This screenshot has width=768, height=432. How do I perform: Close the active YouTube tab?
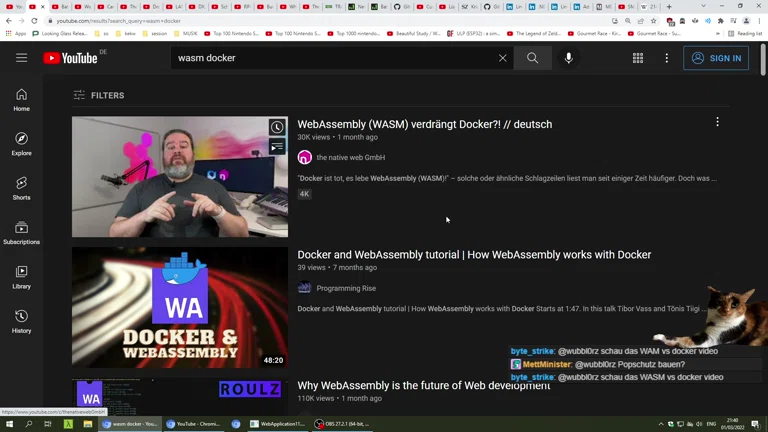click(x=43, y=7)
